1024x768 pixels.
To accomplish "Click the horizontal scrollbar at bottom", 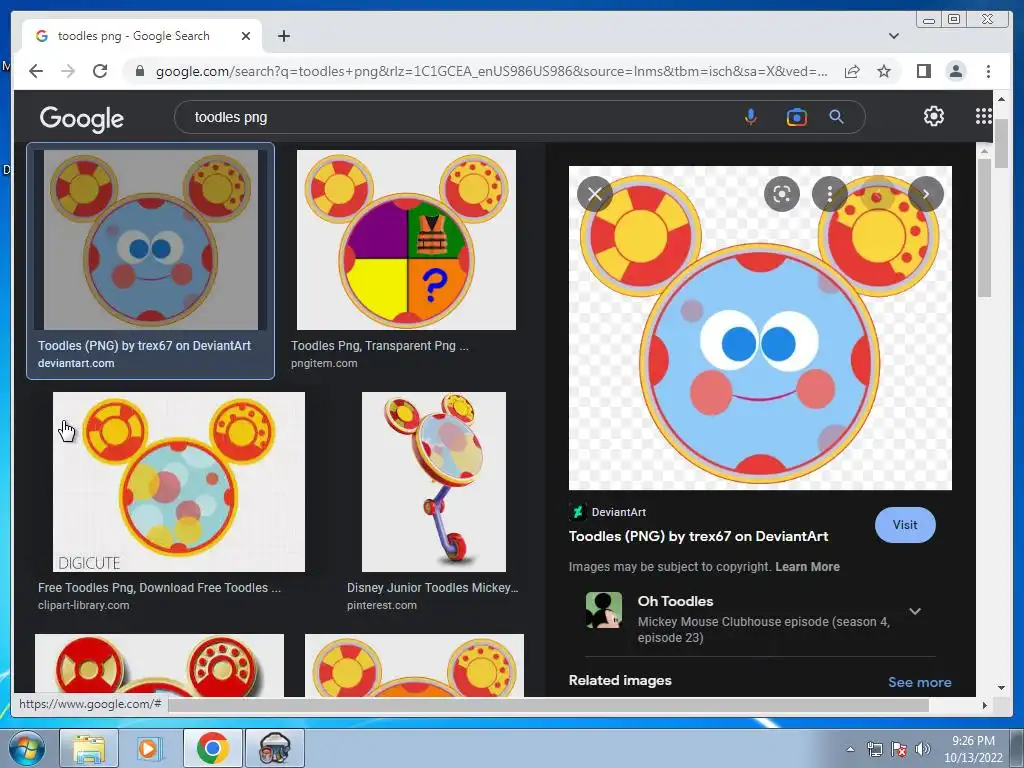I will click(549, 705).
